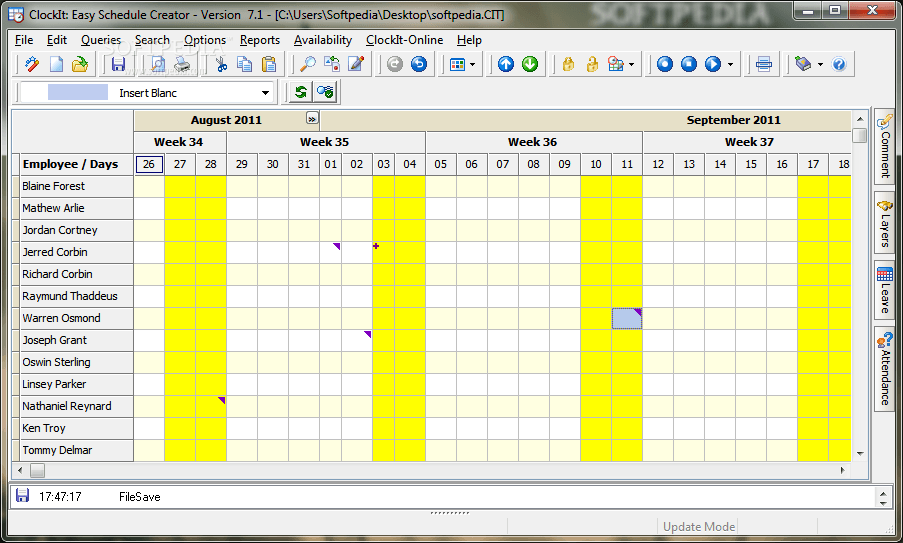This screenshot has height=543, width=903.
Task: Click the green refresh arrows button
Action: click(x=300, y=92)
